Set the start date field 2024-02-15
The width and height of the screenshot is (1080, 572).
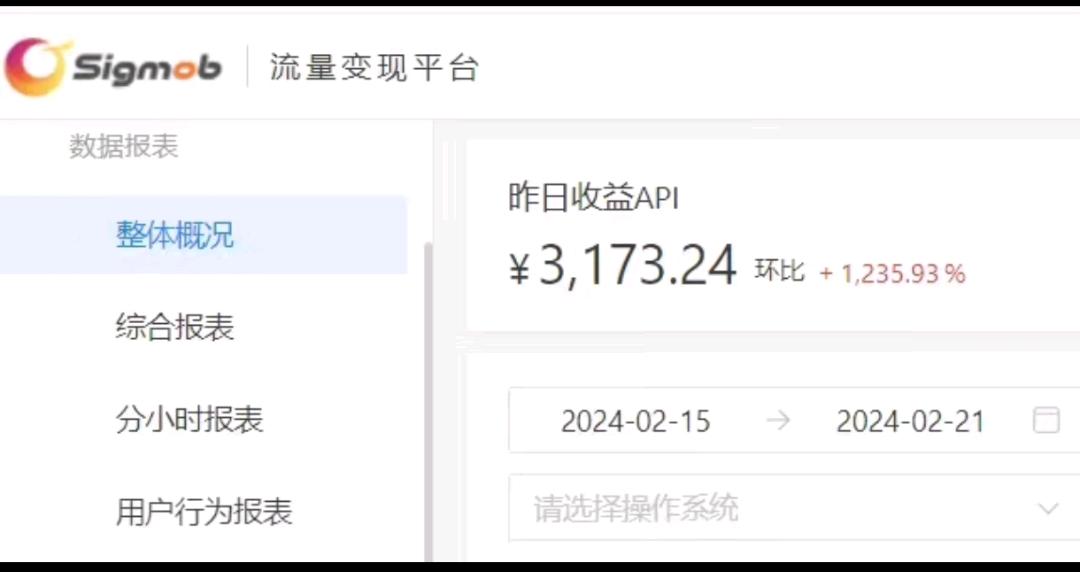[x=635, y=420]
